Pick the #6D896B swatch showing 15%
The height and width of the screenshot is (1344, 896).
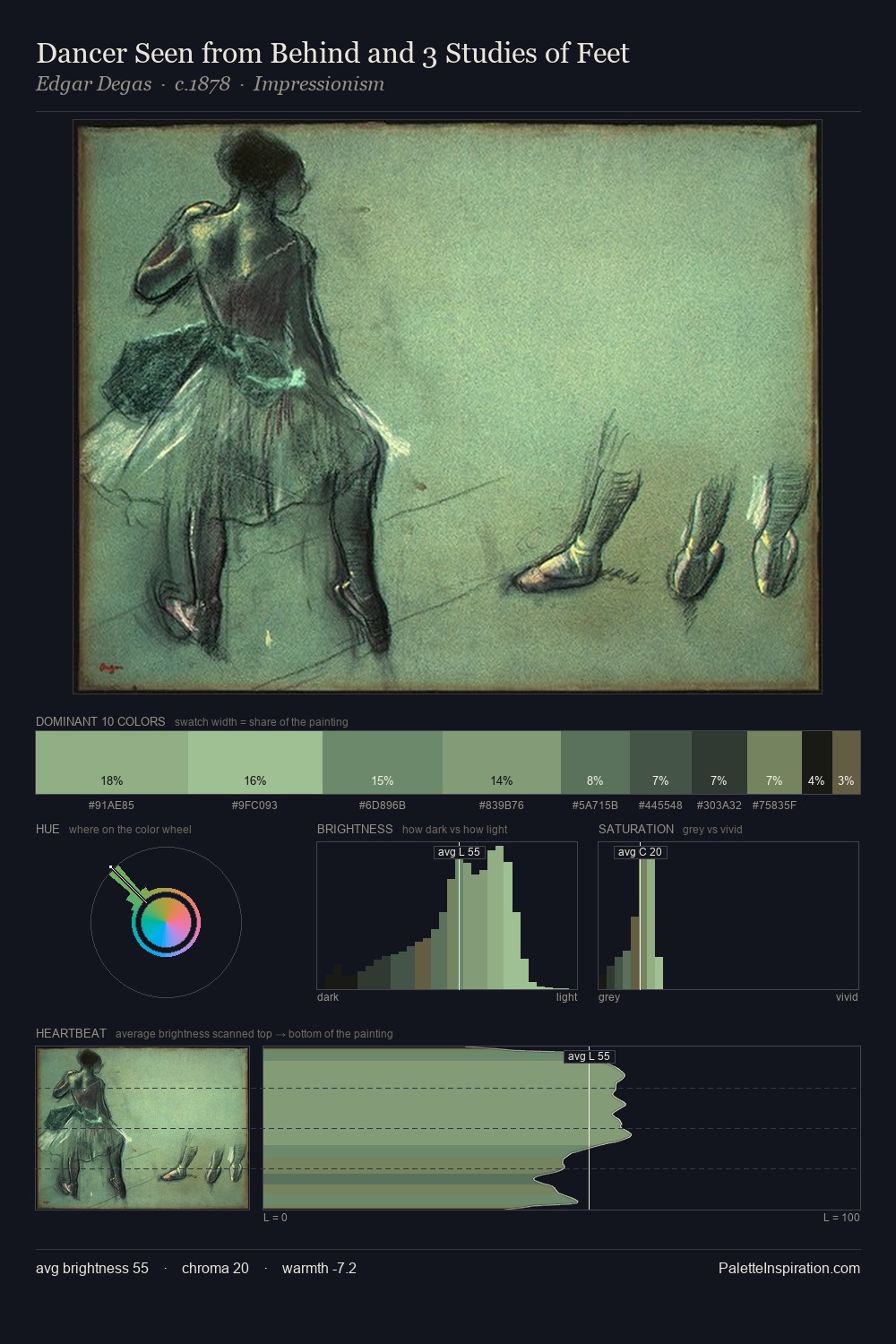coord(383,762)
